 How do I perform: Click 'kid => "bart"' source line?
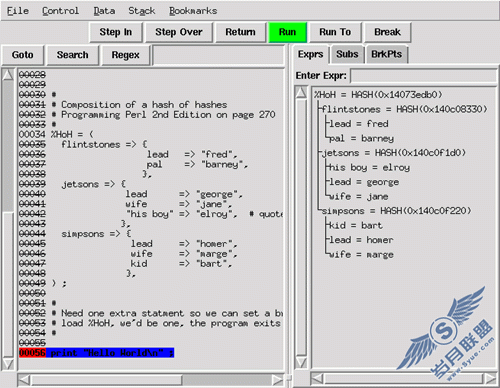coord(181,264)
